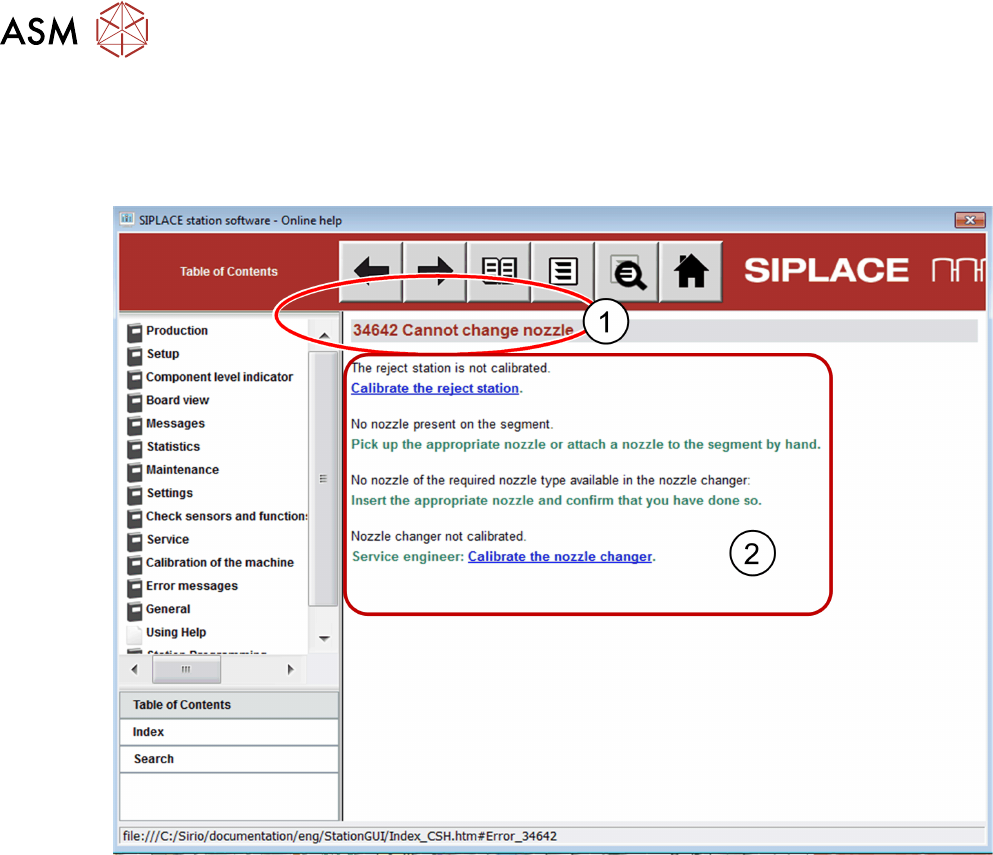Click the book icon beside Settings
The width and height of the screenshot is (993, 855).
coord(134,495)
